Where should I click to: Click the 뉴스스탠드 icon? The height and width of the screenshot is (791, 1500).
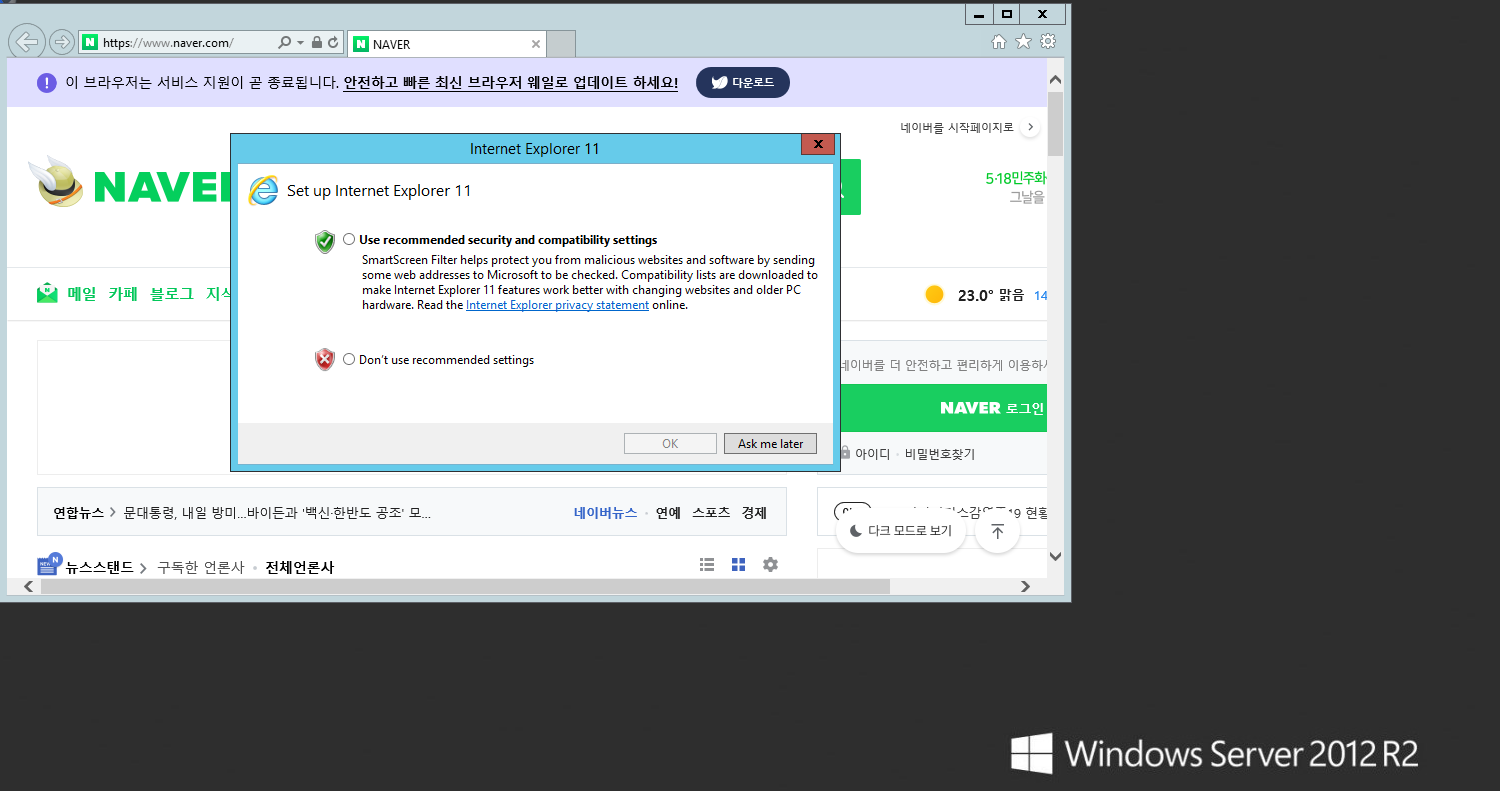point(49,564)
